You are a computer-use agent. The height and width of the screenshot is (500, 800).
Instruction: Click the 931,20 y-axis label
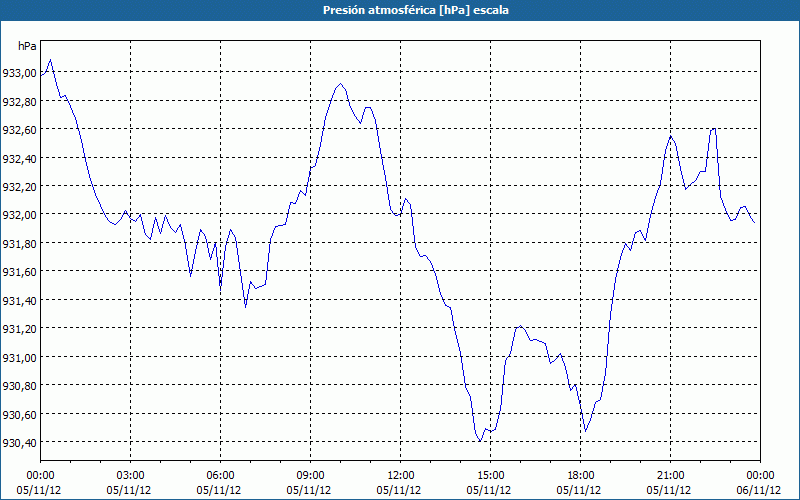[x=19, y=329]
